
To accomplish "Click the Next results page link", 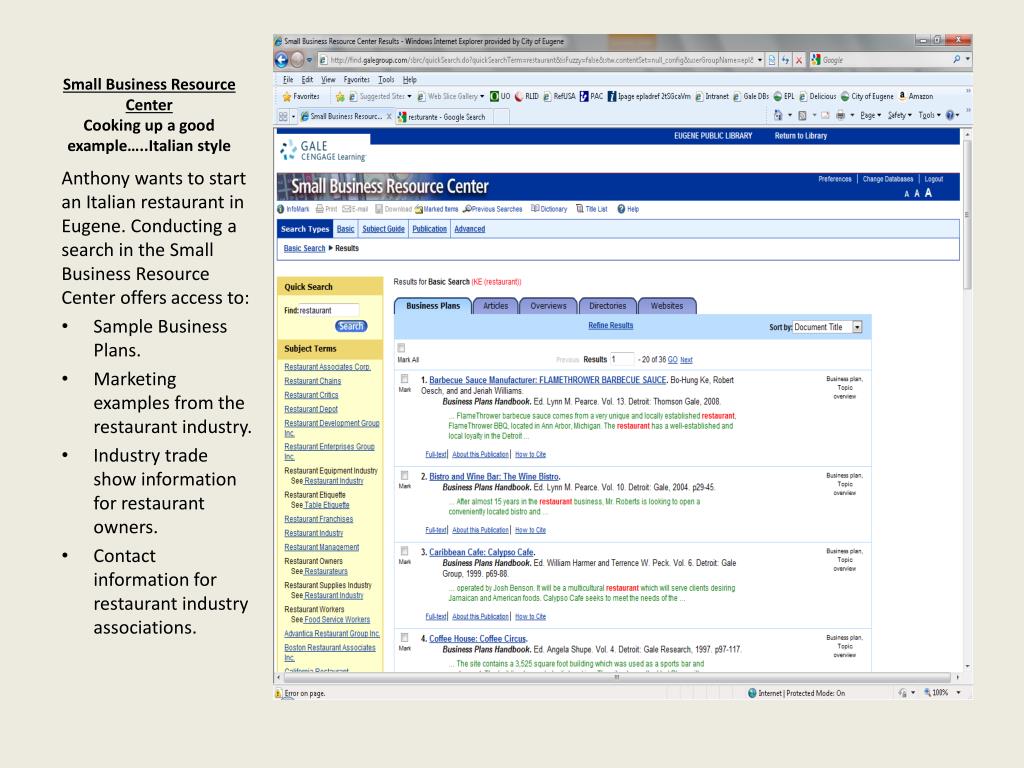I will [686, 360].
